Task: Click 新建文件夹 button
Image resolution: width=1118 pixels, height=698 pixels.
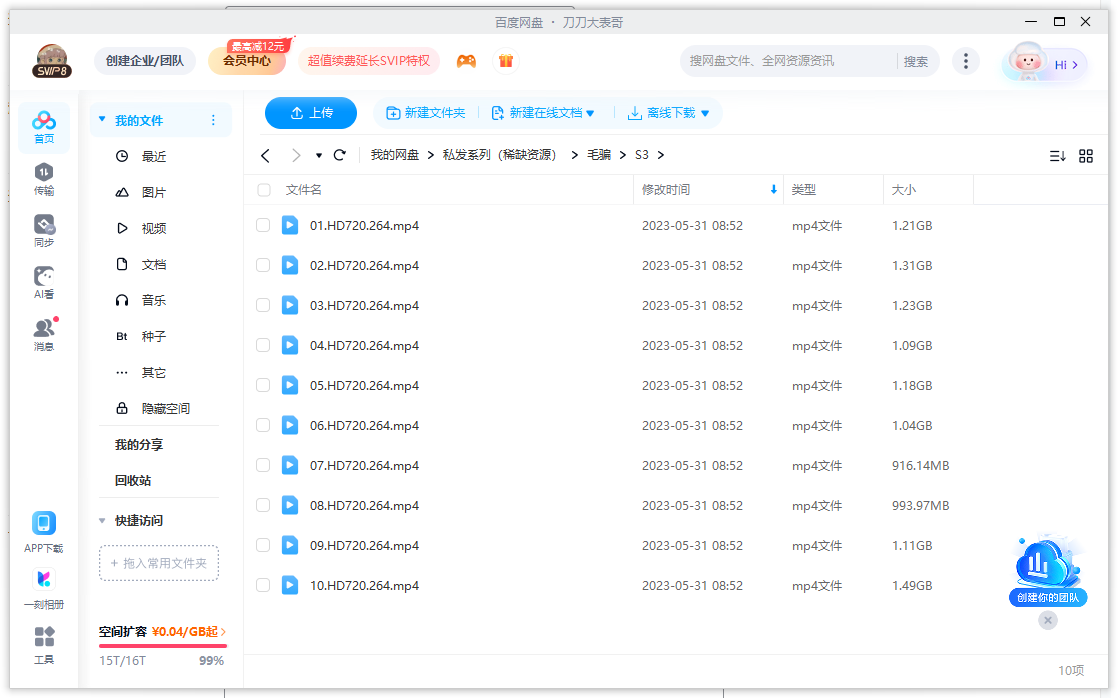Action: (x=426, y=113)
